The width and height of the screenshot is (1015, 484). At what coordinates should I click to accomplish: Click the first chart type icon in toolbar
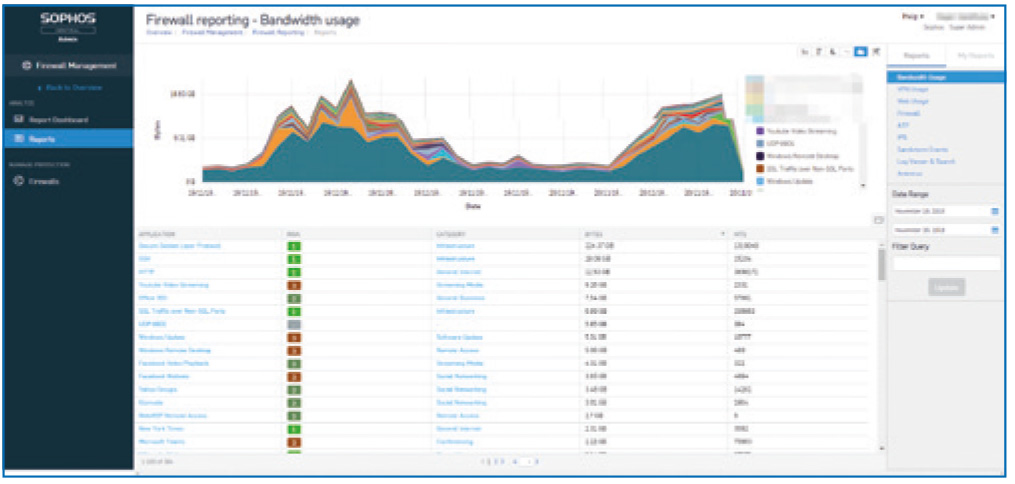tap(804, 51)
